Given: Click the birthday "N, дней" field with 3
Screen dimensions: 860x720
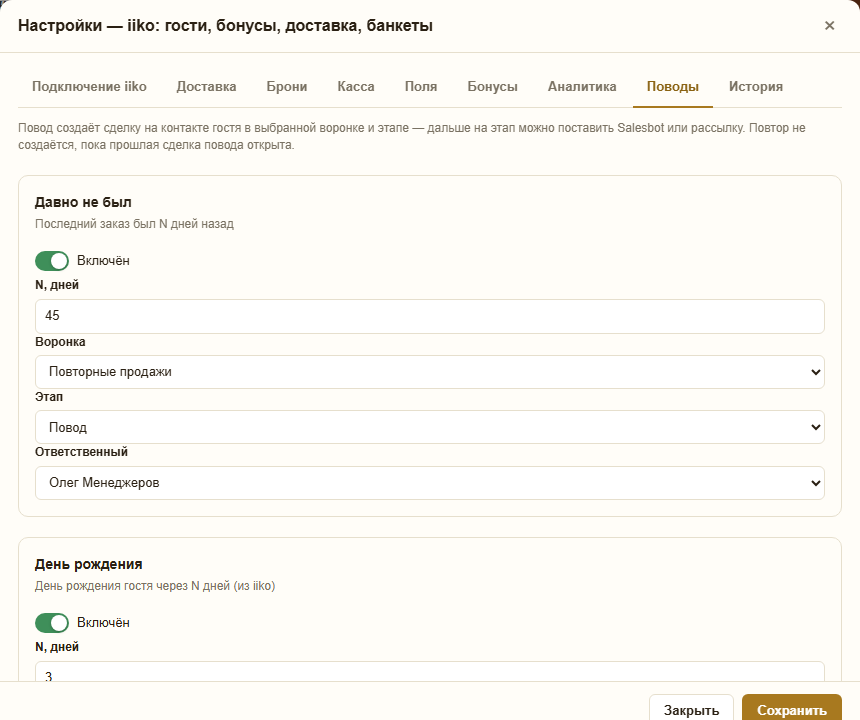Looking at the screenshot, I should tap(429, 672).
